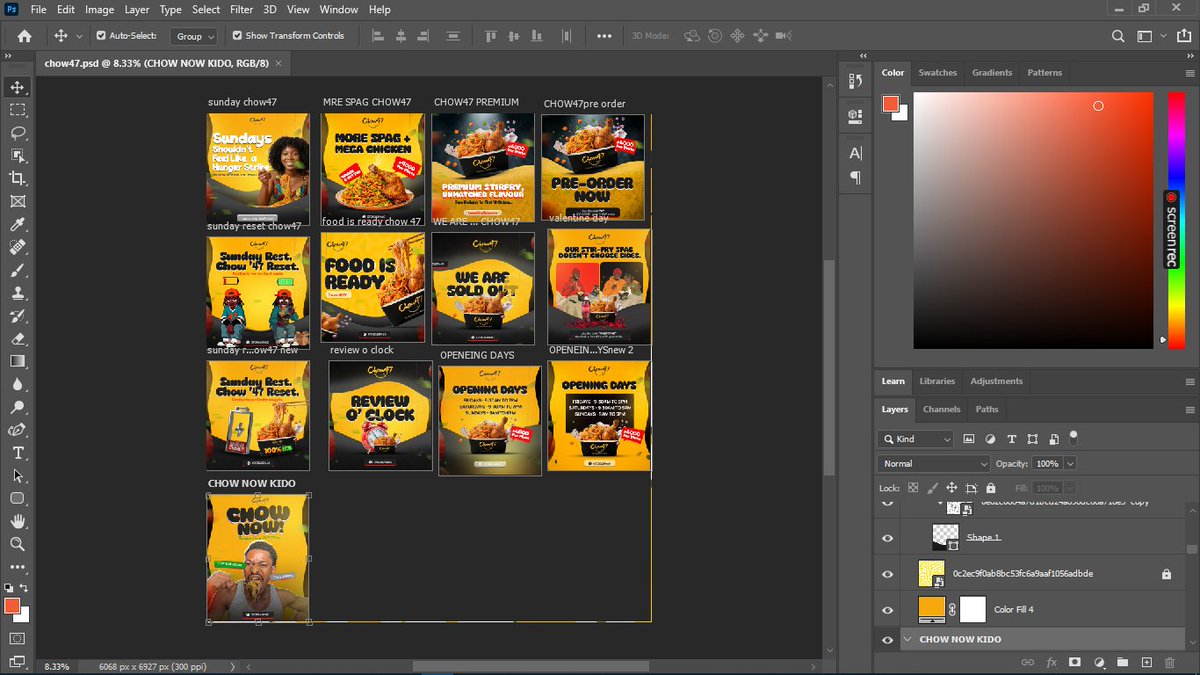Open the Color panel flyout menu
Viewport: 1200px width, 675px height.
(1189, 73)
